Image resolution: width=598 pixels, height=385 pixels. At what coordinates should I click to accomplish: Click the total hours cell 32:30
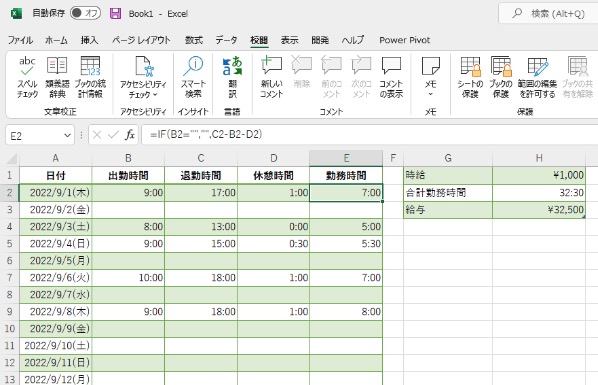tap(539, 193)
